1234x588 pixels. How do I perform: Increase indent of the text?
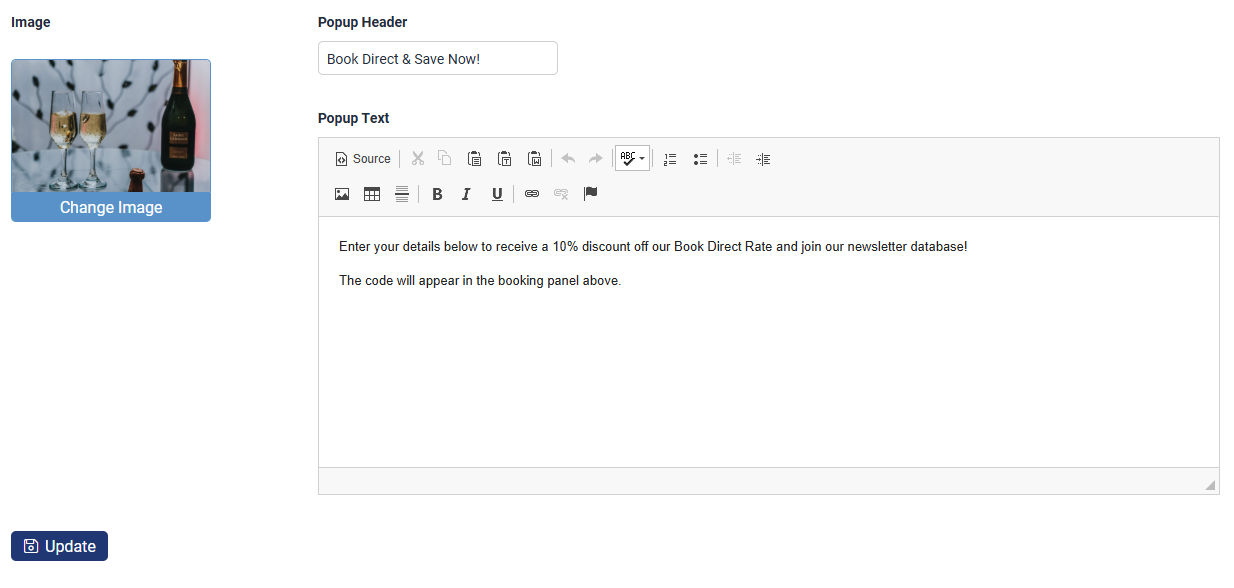pyautogui.click(x=763, y=159)
